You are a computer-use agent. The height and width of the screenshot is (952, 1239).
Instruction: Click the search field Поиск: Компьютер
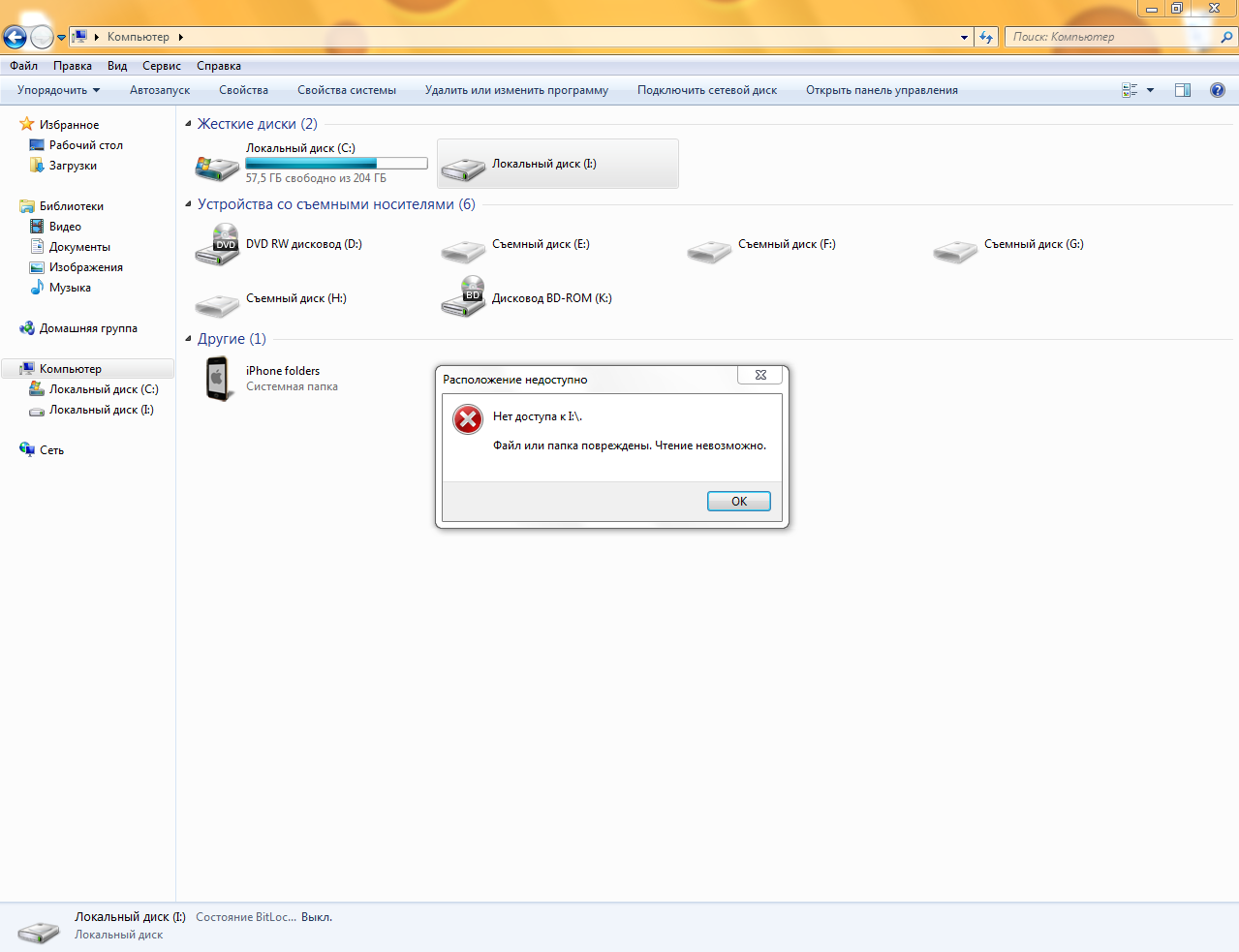coord(1111,37)
